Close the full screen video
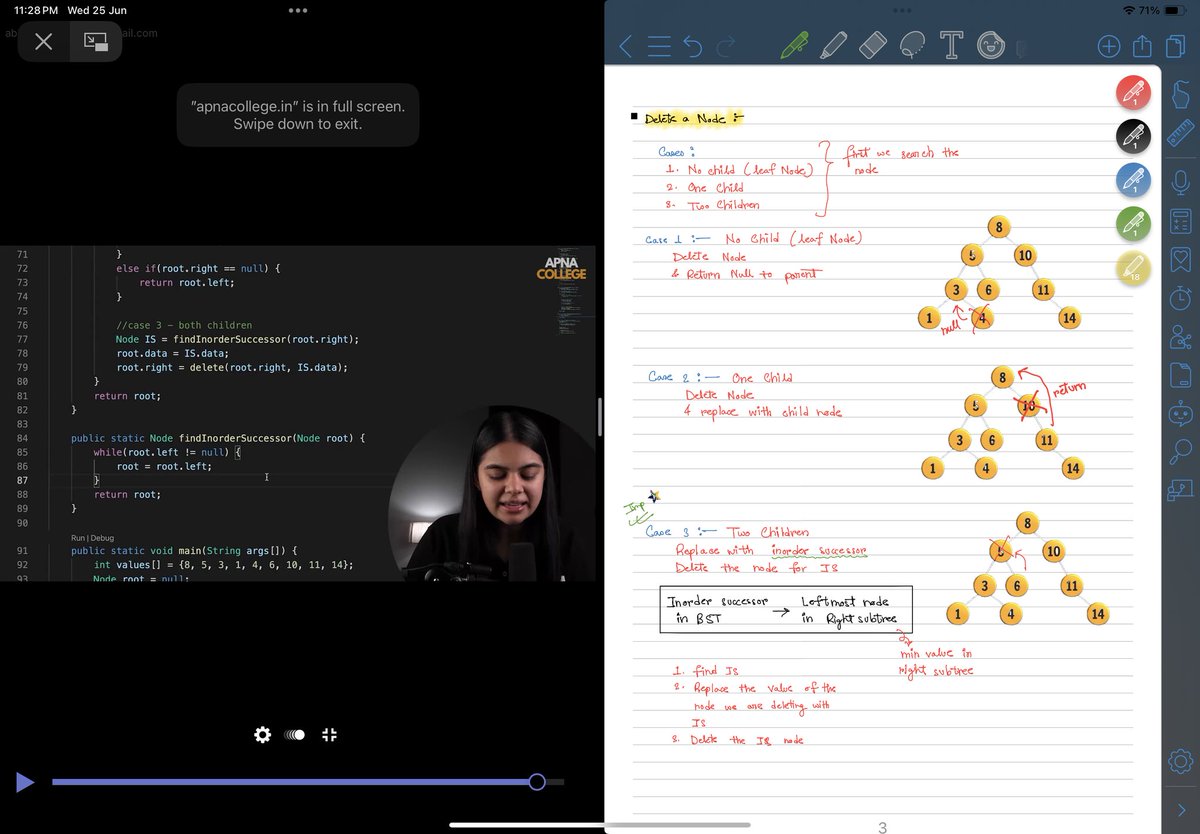Image resolution: width=1200 pixels, height=834 pixels. point(43,42)
